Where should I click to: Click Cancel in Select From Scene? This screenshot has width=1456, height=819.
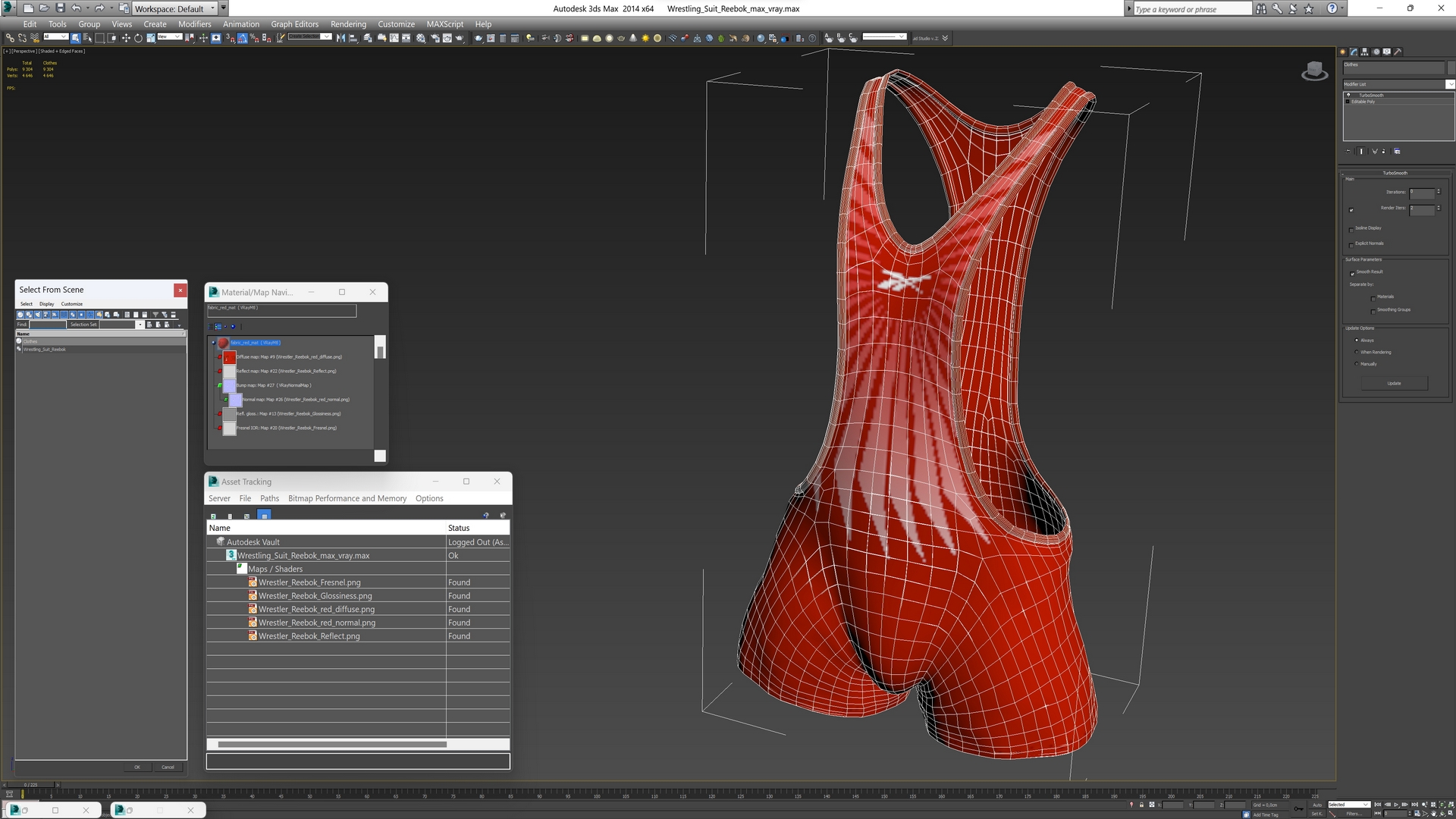168,767
